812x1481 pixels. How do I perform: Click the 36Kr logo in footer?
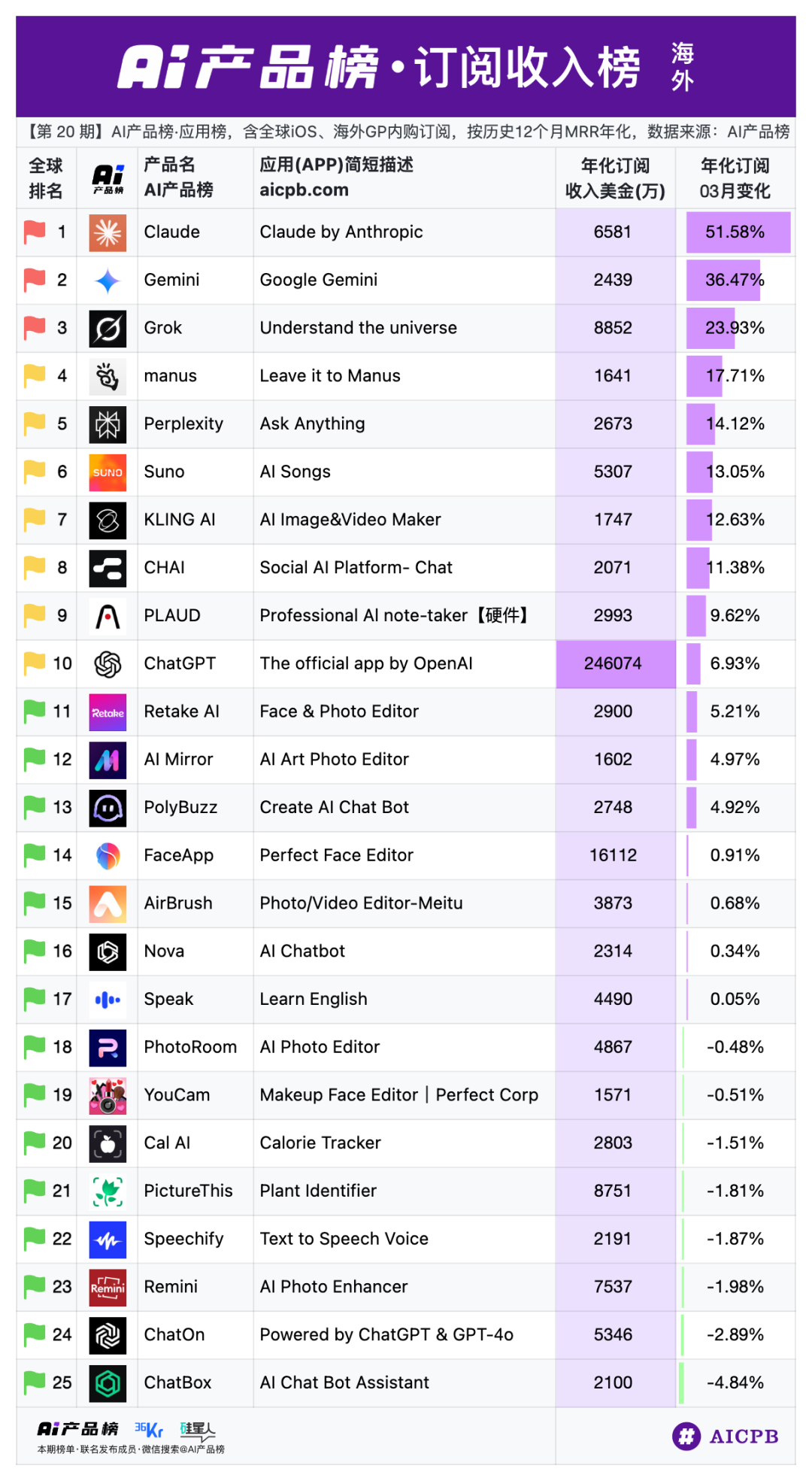coord(149,1429)
